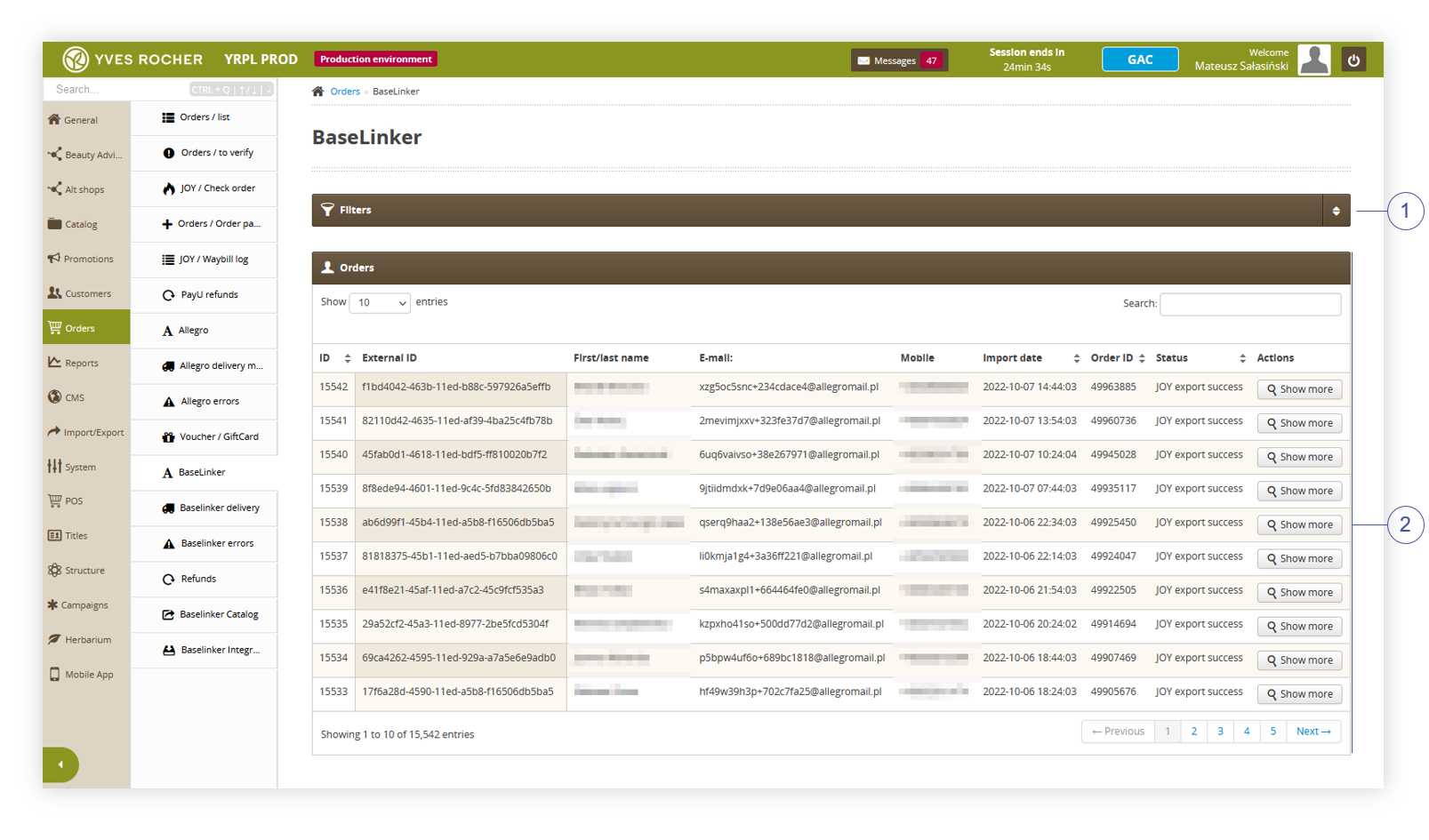Click the home icon in breadcrumb
Screen dimensions: 1429x840
click(317, 92)
